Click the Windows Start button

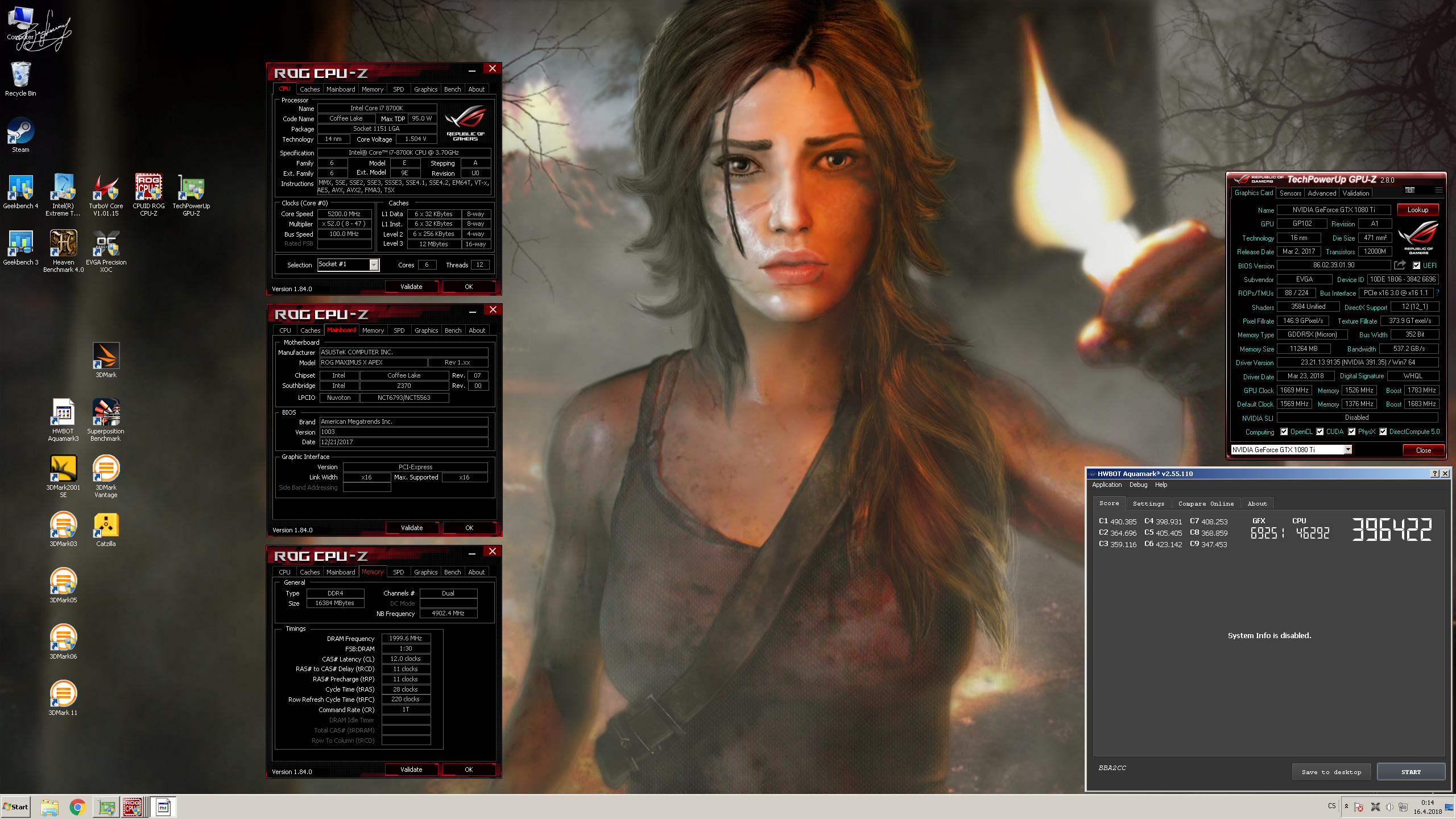point(16,806)
